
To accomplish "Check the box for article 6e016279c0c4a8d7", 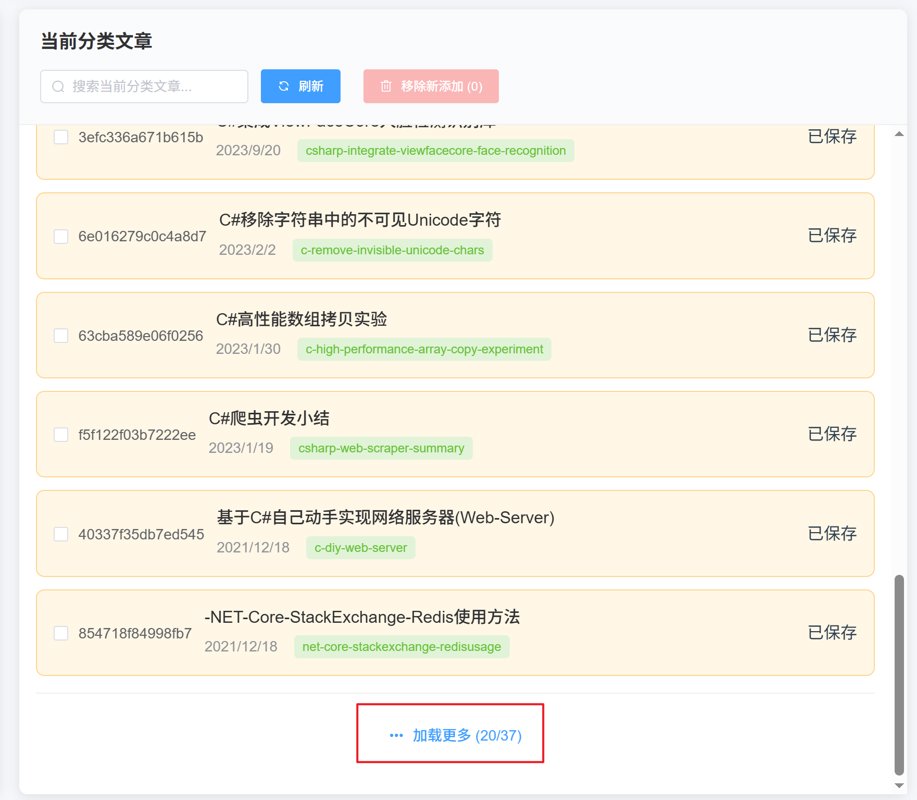I will click(x=60, y=237).
